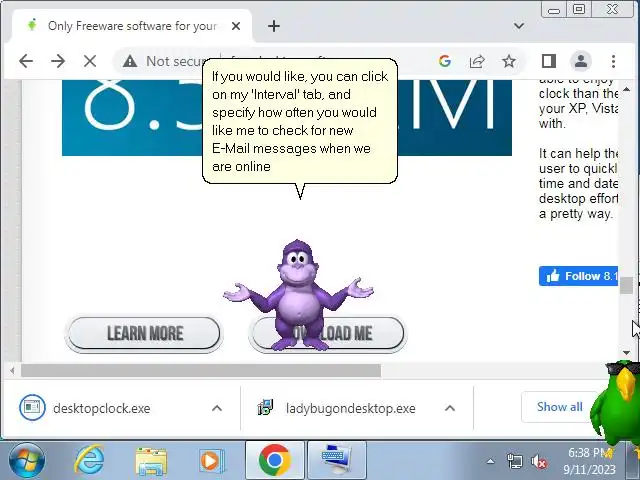The height and width of the screenshot is (480, 640).
Task: Click the network tray icon
Action: click(514, 461)
